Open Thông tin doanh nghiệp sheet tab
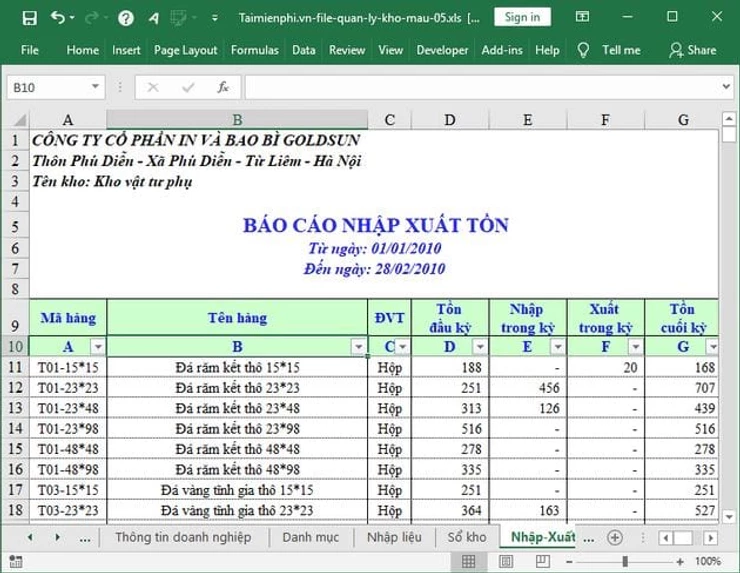This screenshot has width=740, height=573. pos(183,537)
